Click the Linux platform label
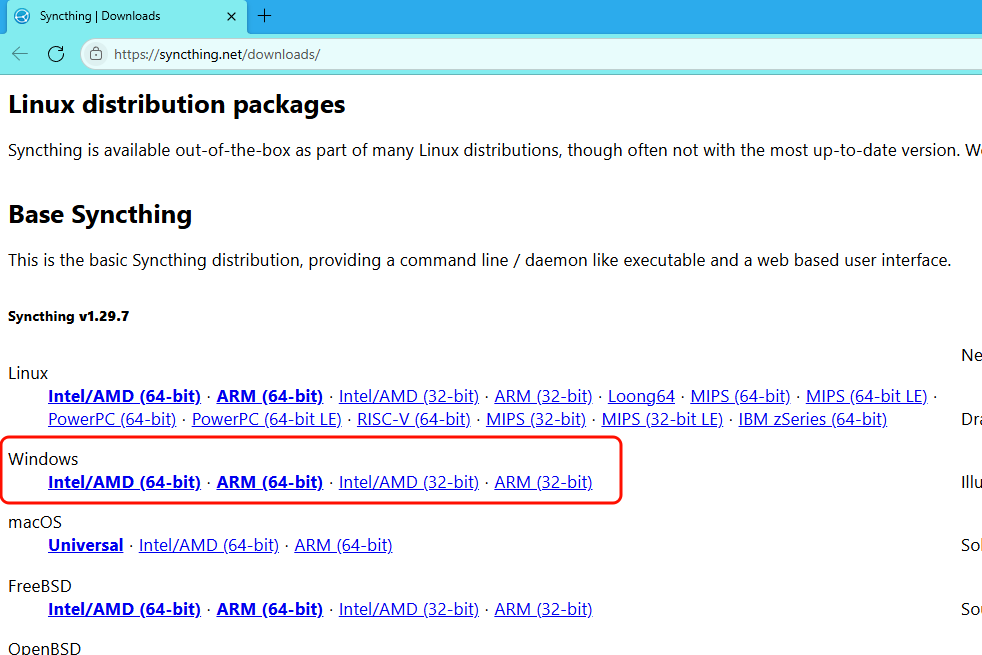Screen dimensions: 982x655 [x=28, y=373]
